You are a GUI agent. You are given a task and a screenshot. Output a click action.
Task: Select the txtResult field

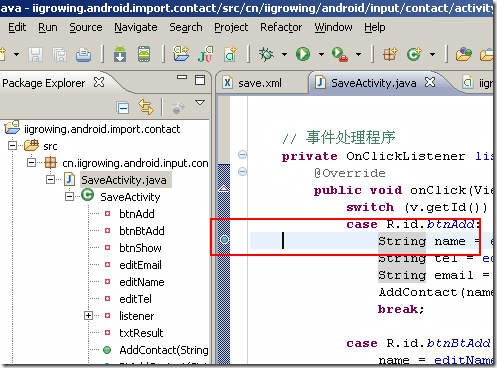coord(141,333)
